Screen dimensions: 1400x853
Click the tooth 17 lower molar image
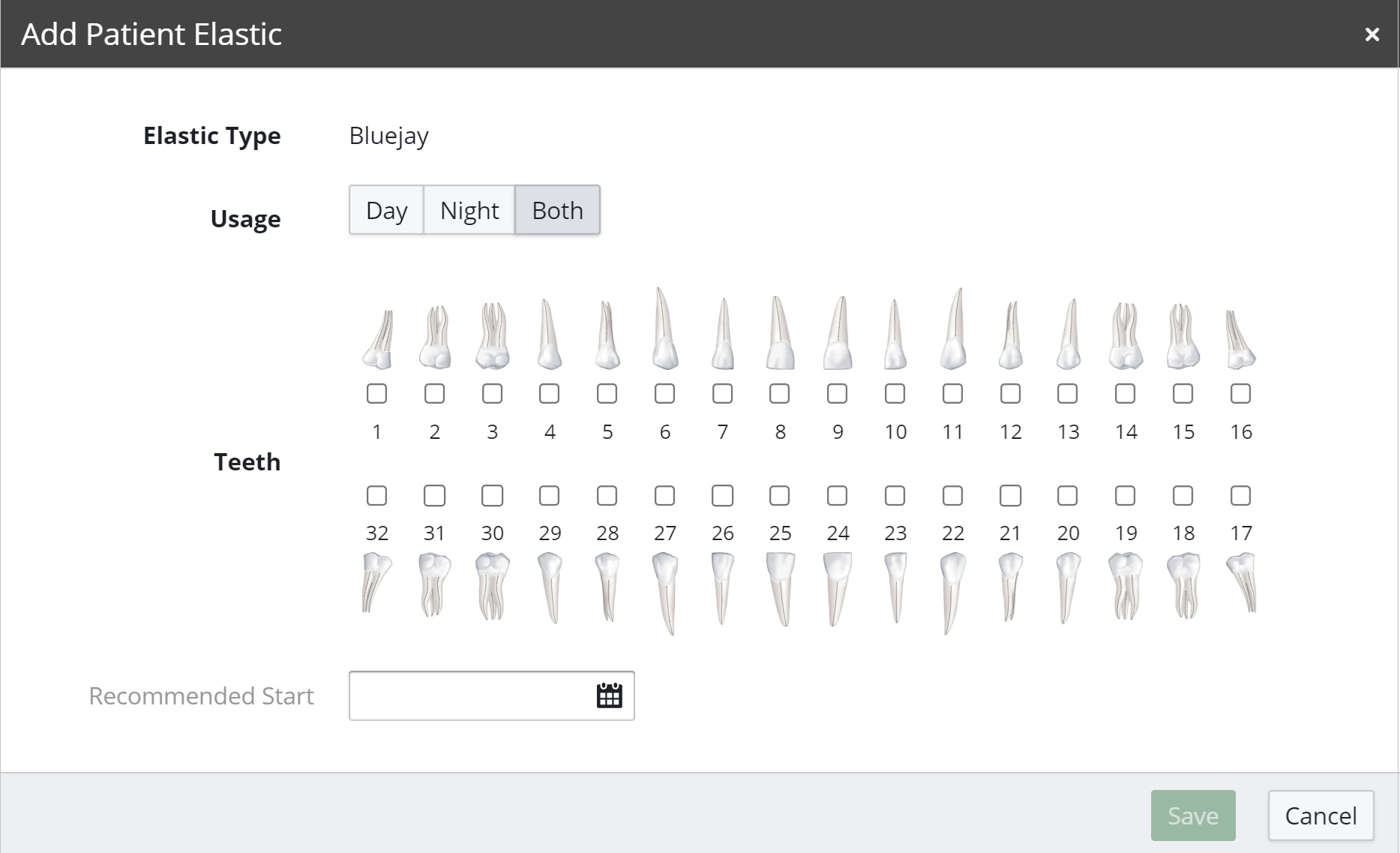tap(1241, 583)
